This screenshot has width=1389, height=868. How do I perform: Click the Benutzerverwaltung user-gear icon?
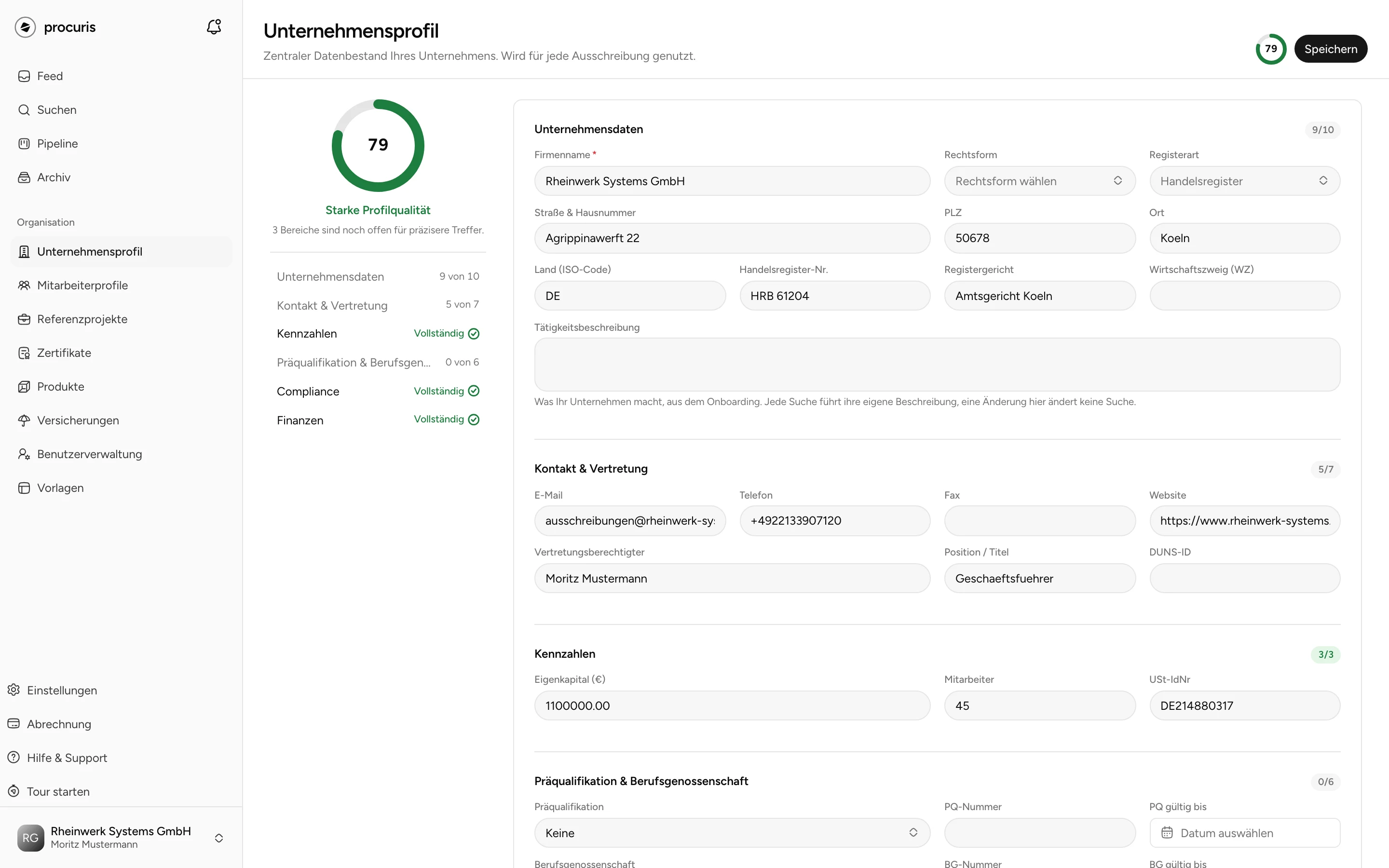pos(24,454)
